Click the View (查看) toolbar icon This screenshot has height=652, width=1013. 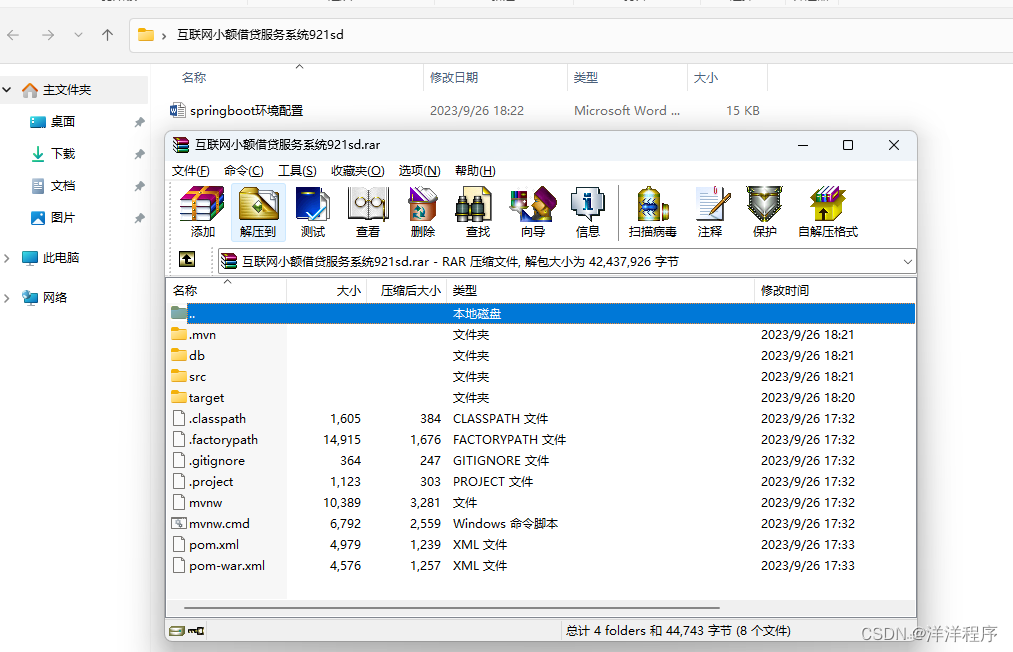coord(368,212)
